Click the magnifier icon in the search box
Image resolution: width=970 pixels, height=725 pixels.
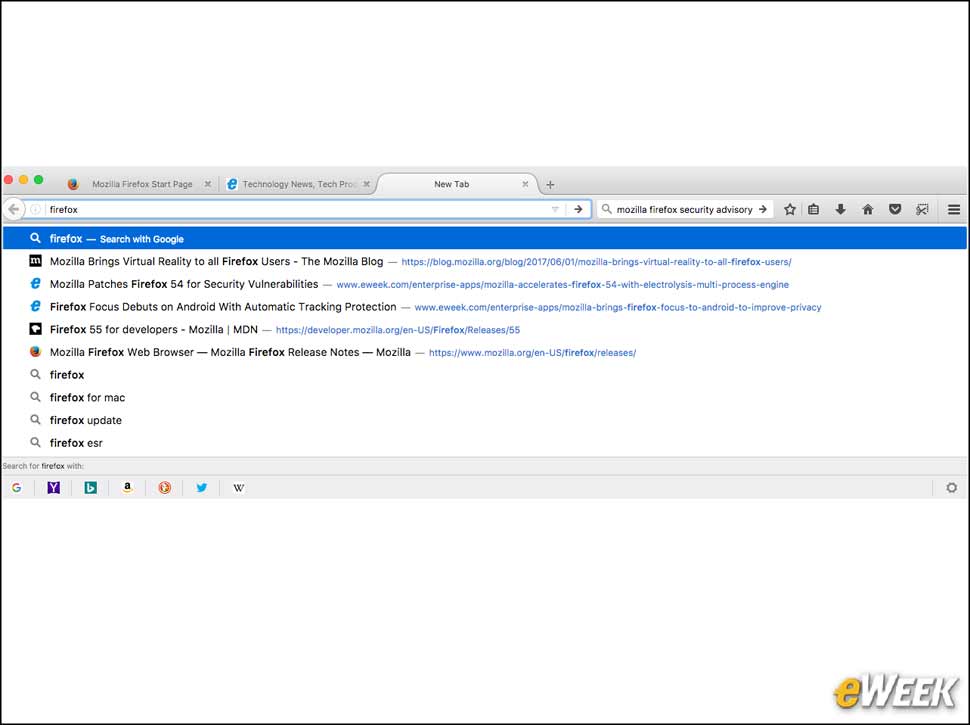click(606, 209)
